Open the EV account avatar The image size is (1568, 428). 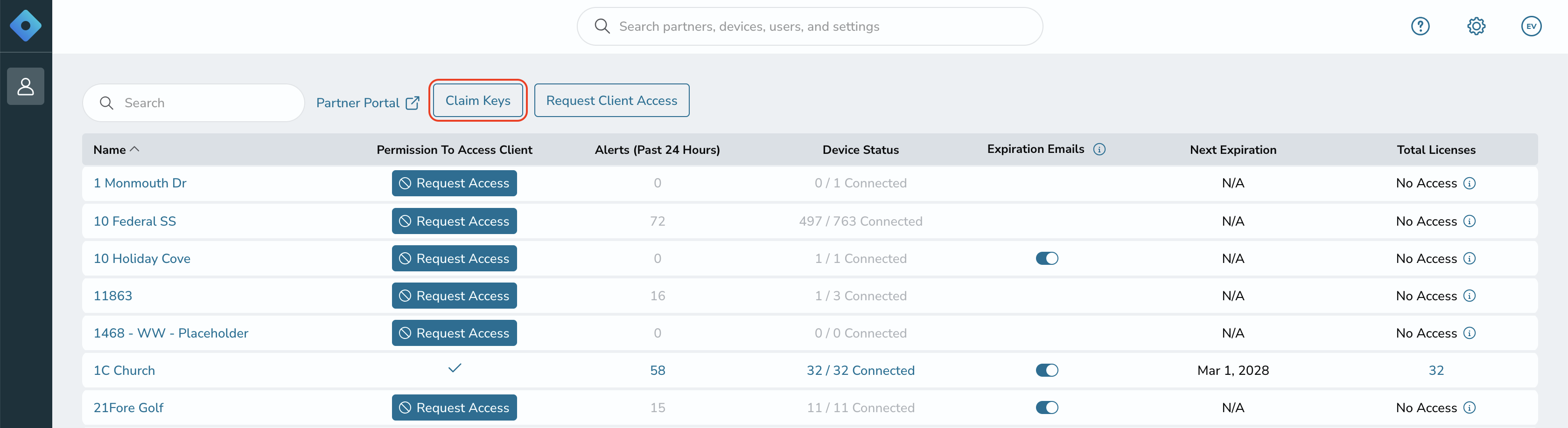pos(1531,26)
